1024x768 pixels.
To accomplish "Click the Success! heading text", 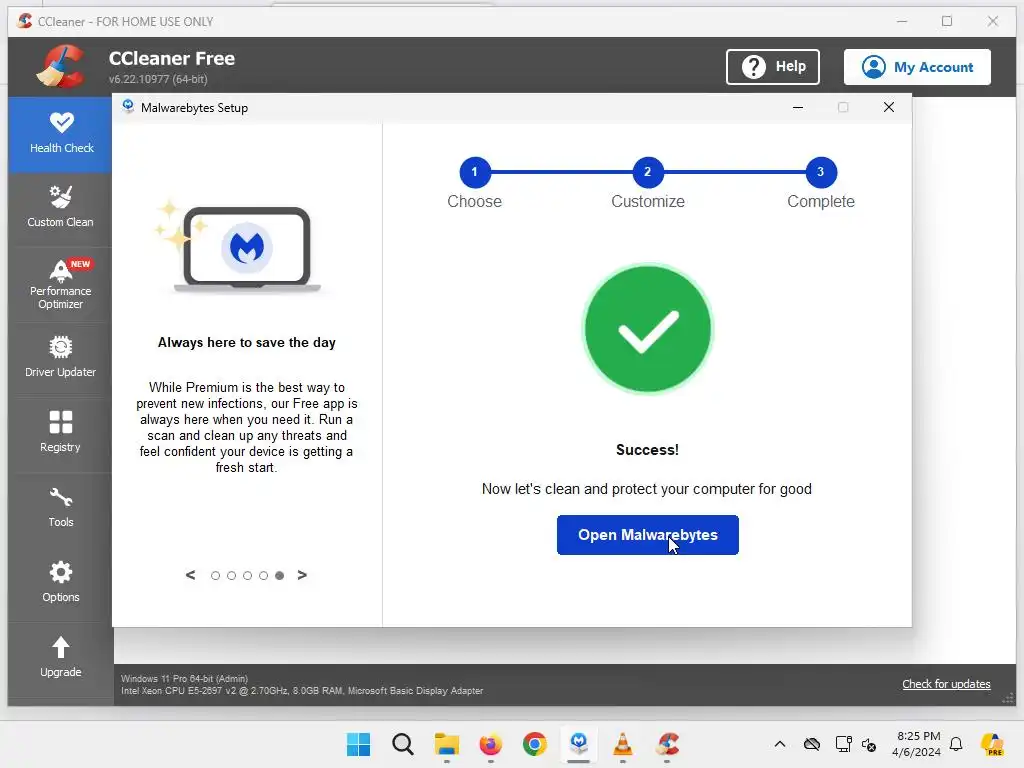I will (647, 450).
